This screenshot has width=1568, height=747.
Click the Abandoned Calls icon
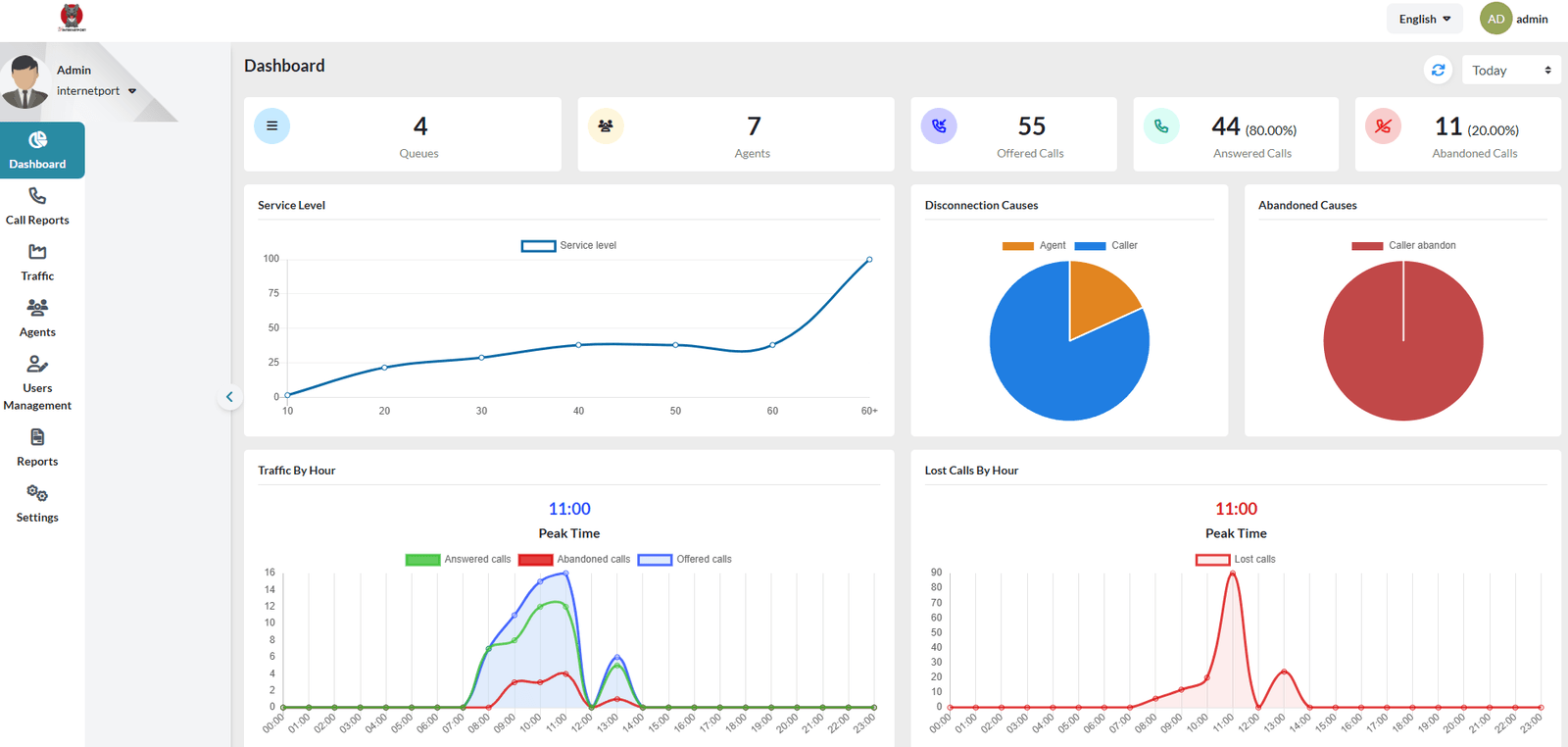1383,125
